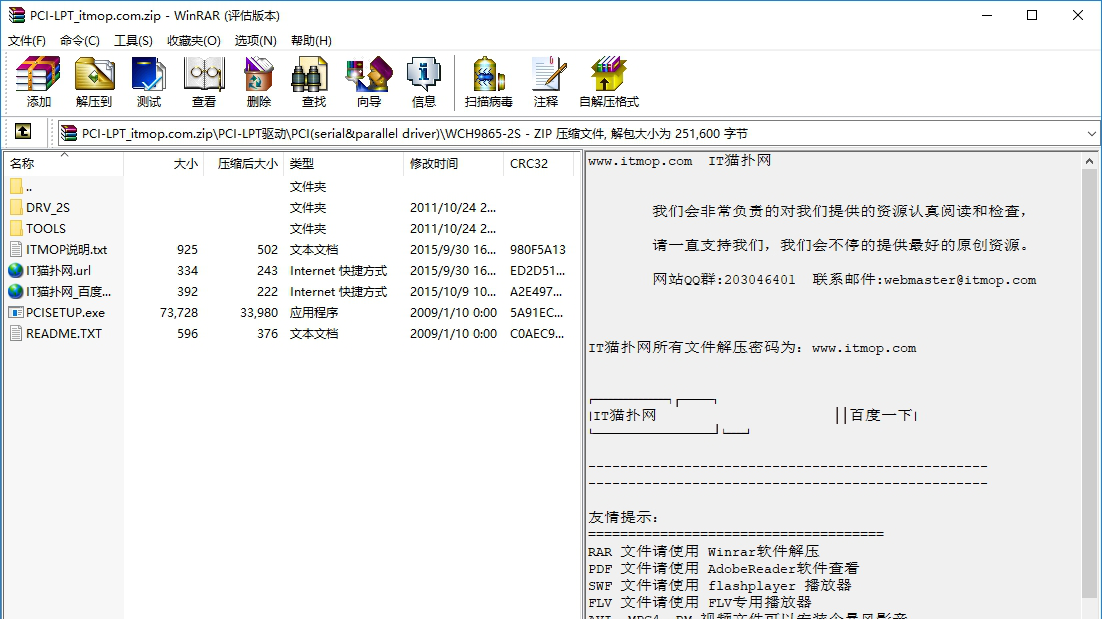Image resolution: width=1102 pixels, height=643 pixels.
Task: Maximize the WinRAR window
Action: click(x=1032, y=15)
